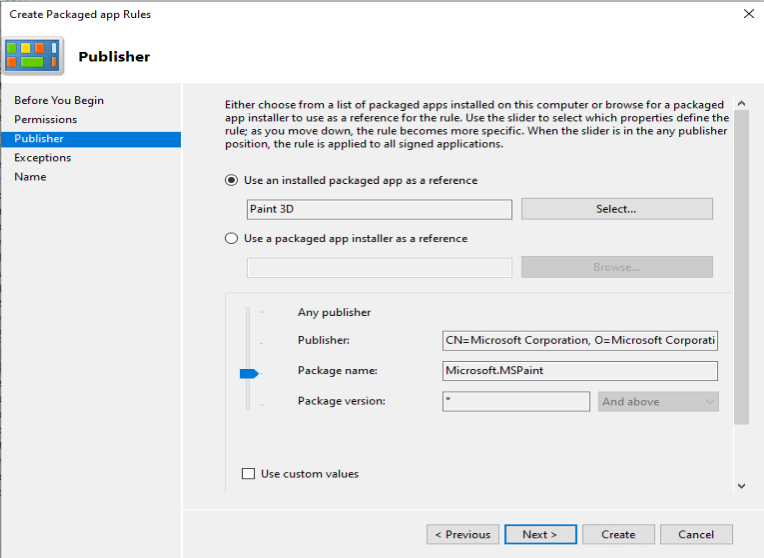
Task: Open the Exceptions step in the sidebar
Action: tap(42, 157)
